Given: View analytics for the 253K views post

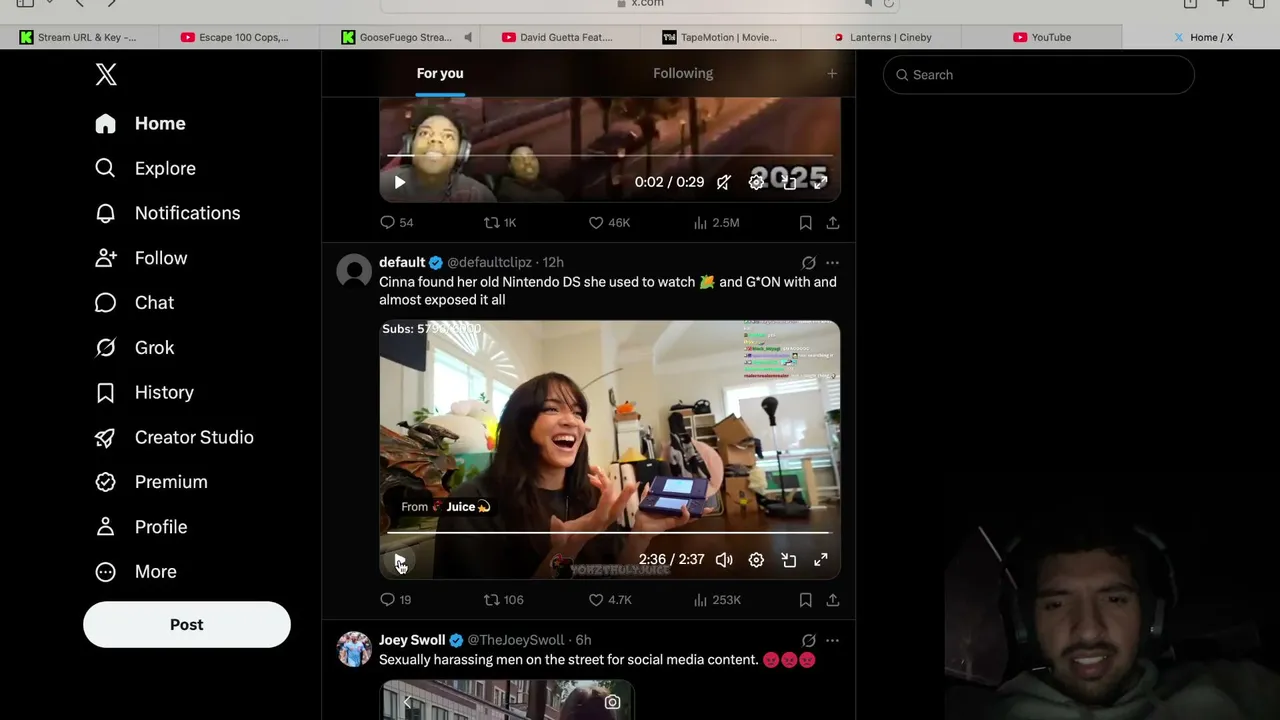Looking at the screenshot, I should point(717,600).
